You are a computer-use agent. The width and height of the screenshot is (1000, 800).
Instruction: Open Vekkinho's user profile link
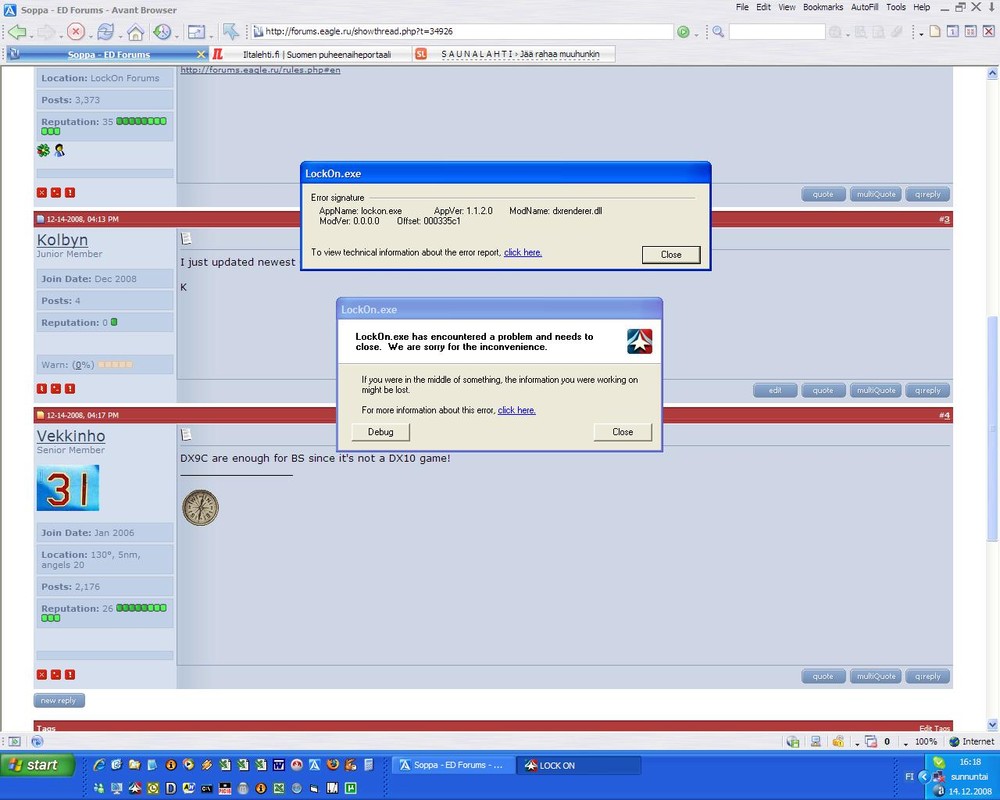(x=71, y=436)
